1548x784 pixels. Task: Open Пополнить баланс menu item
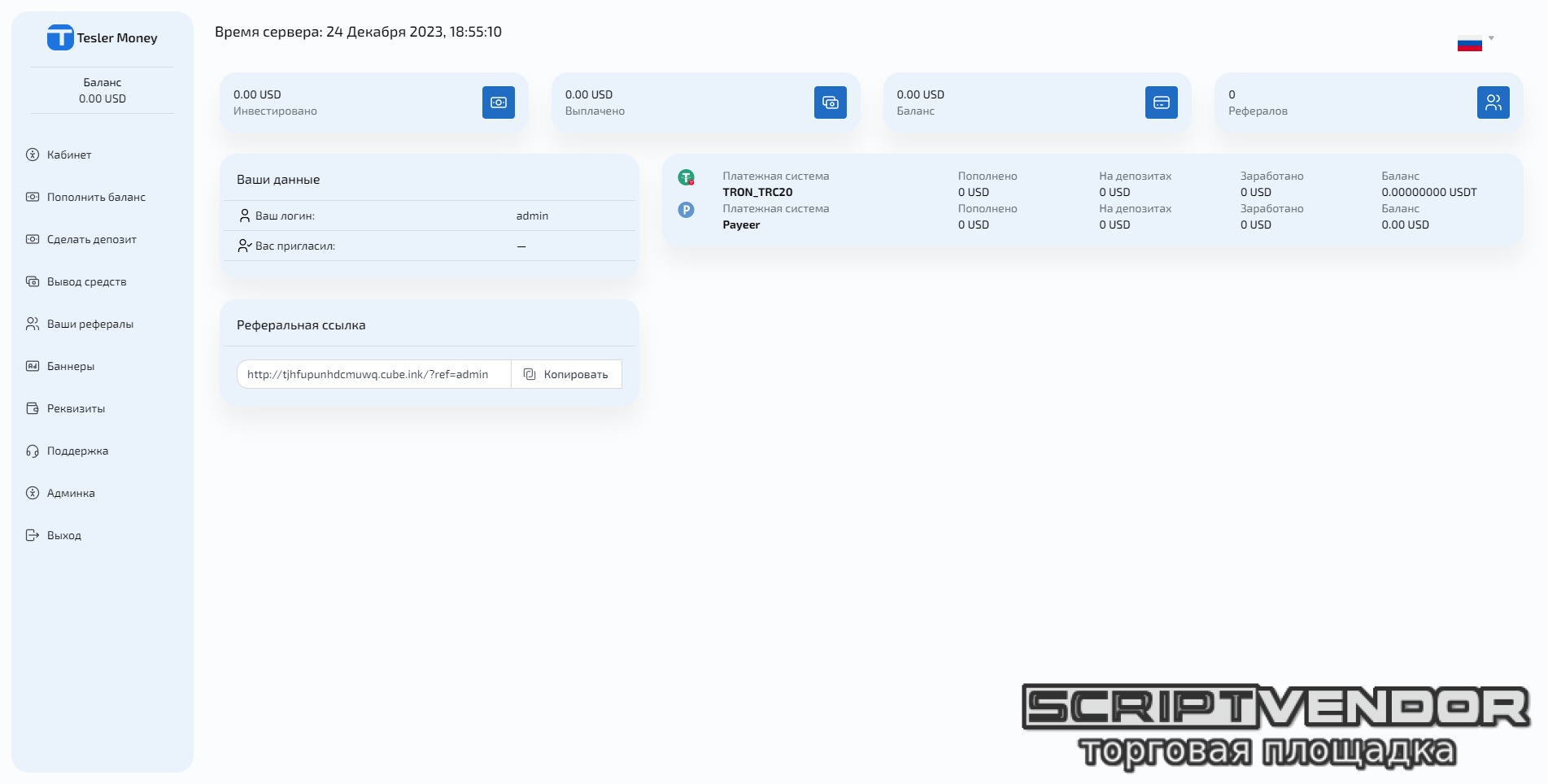(x=96, y=197)
